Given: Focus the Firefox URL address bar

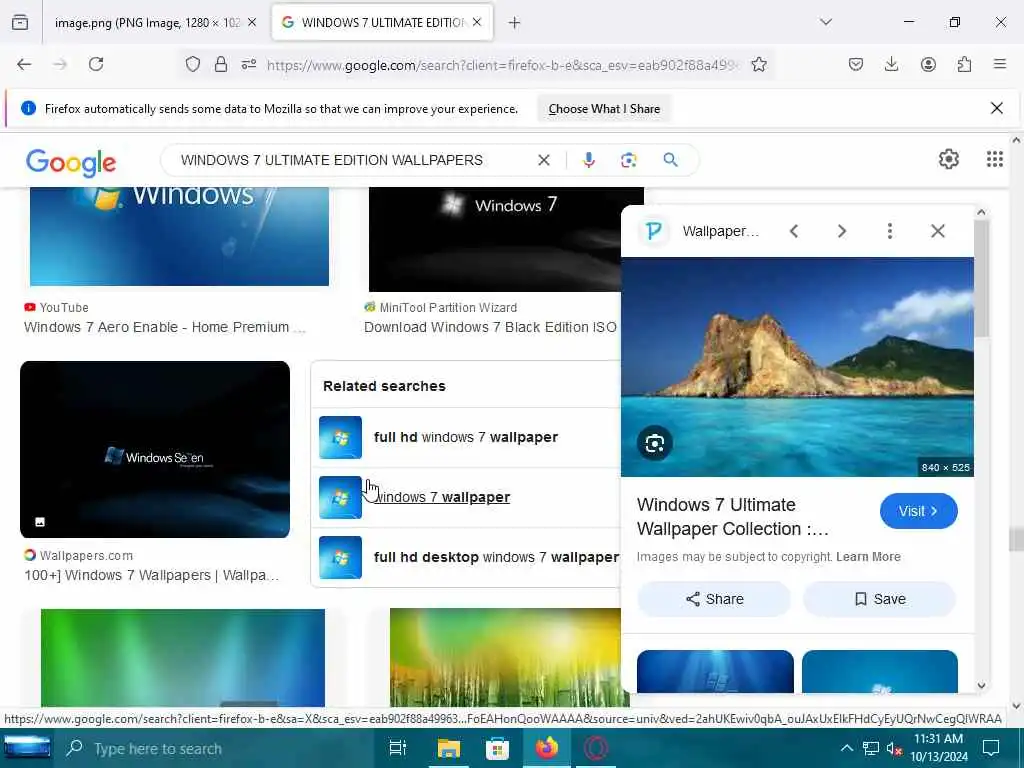Looking at the screenshot, I should tap(503, 65).
